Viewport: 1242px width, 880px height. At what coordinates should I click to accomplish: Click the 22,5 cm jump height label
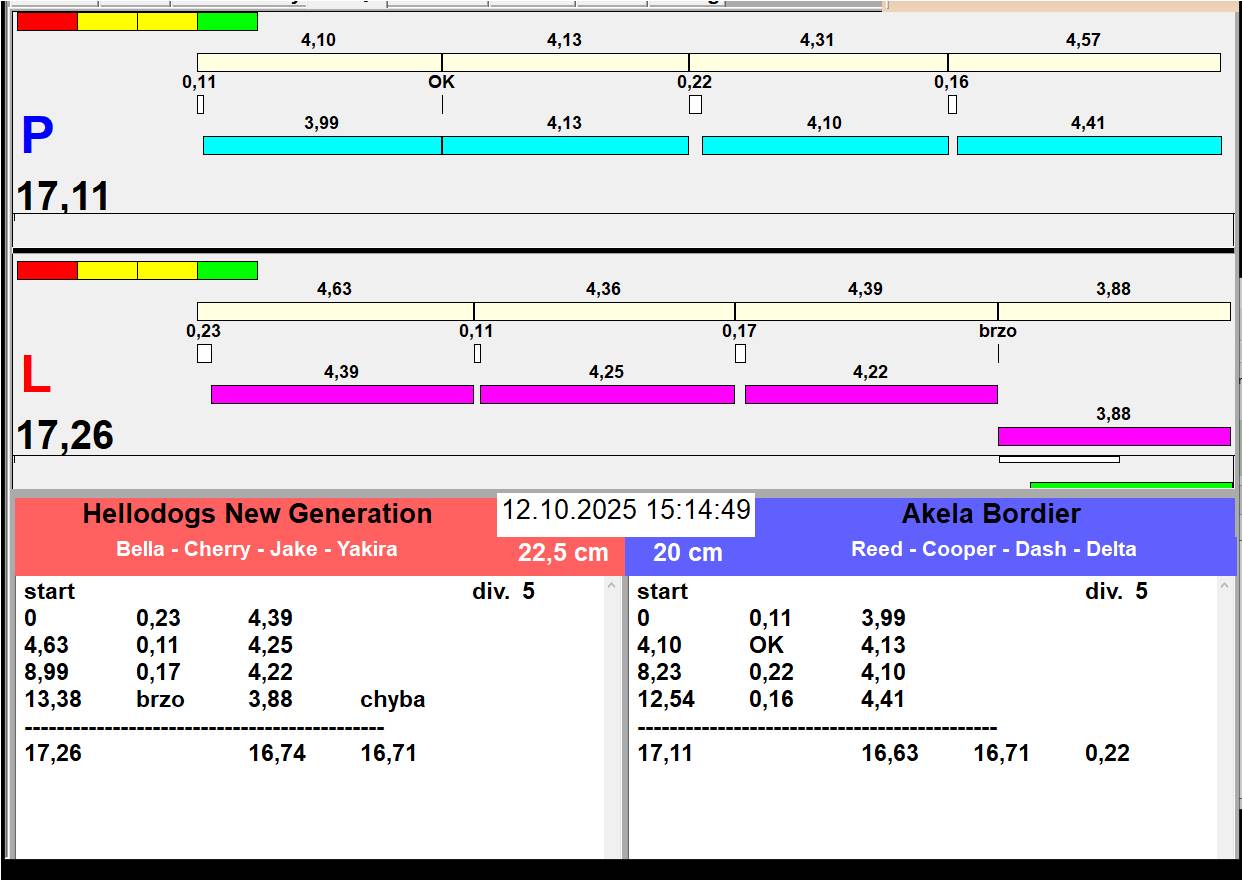tap(563, 552)
